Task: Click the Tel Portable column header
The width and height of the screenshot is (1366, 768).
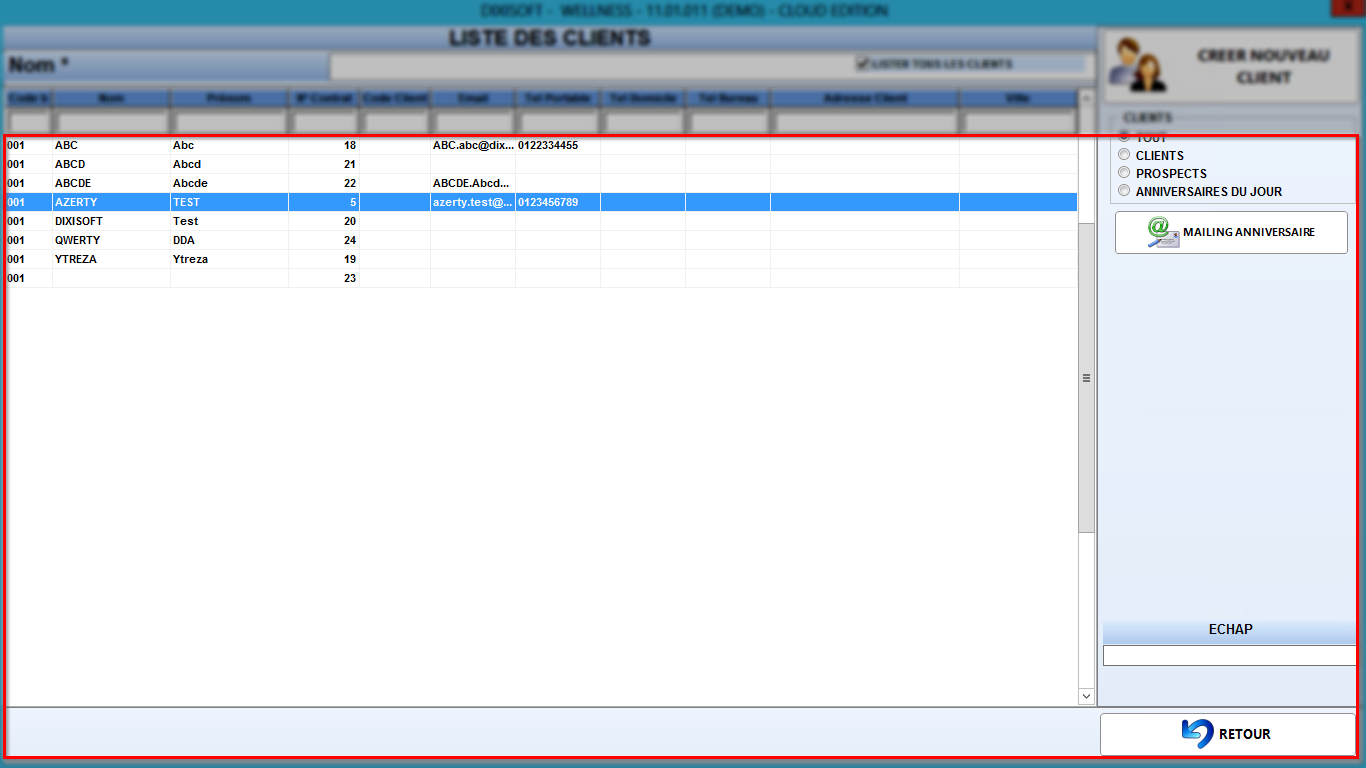Action: coord(558,99)
